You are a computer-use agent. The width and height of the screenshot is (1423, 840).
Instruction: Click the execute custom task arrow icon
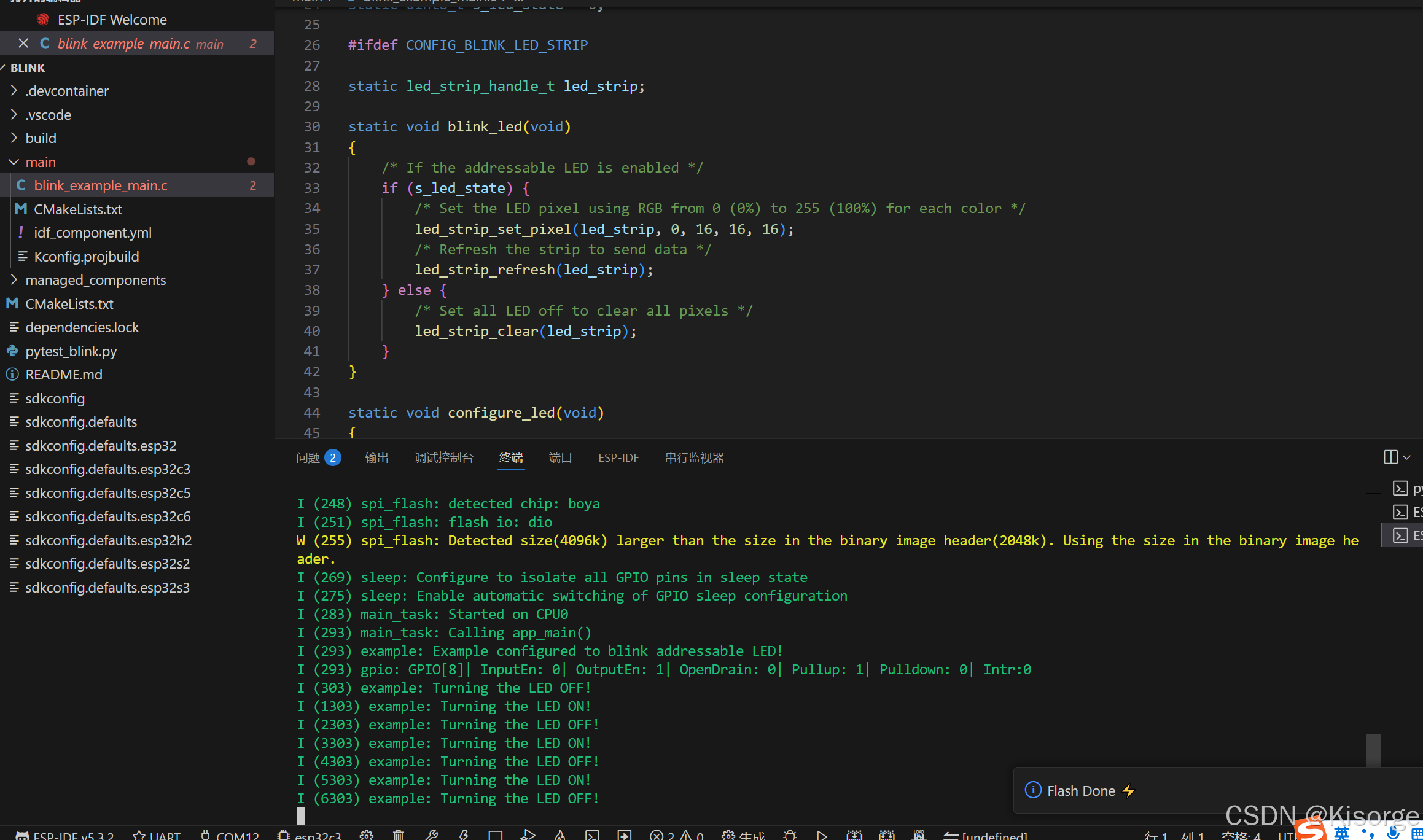tap(625, 835)
